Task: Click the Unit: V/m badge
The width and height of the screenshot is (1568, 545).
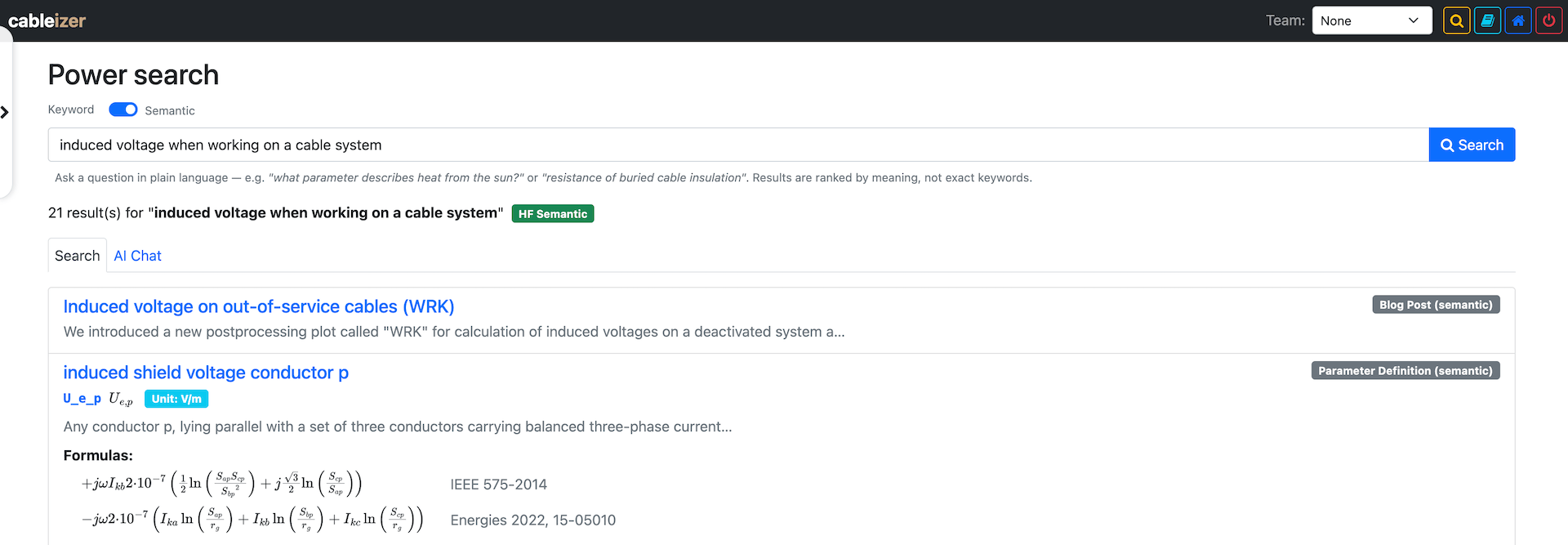Action: [176, 399]
